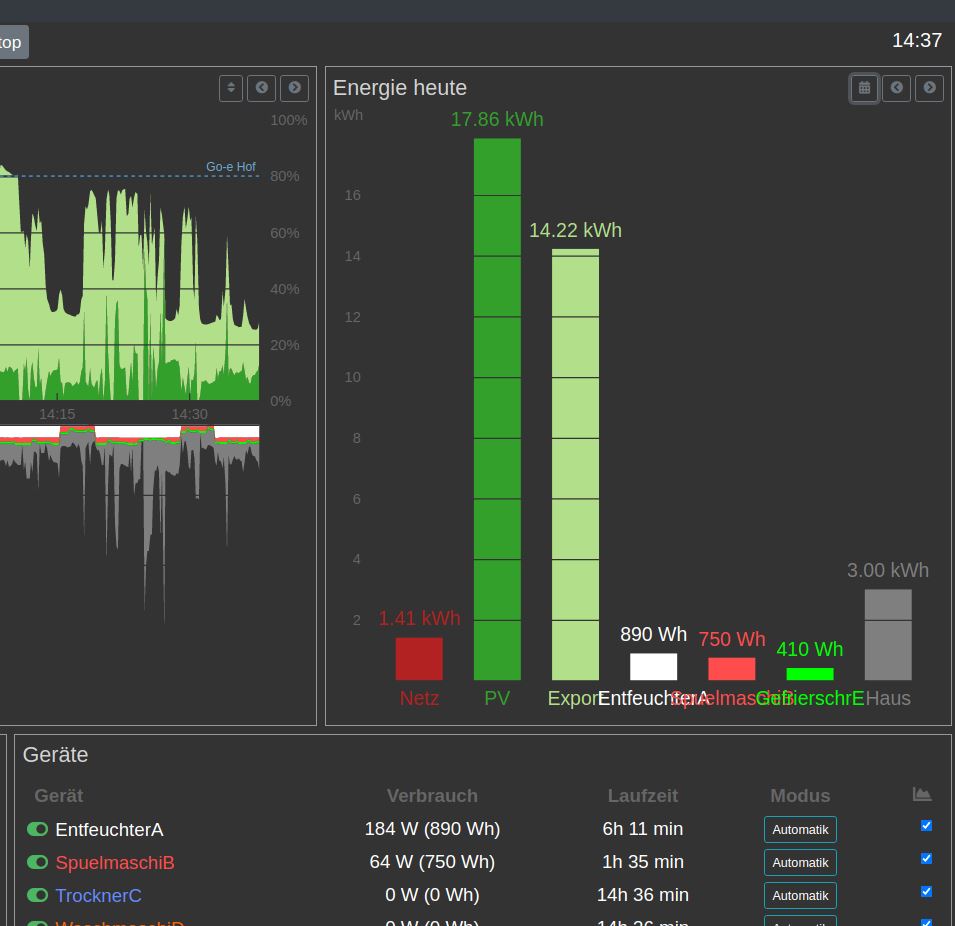
Task: Click the dark green PV energy bar
Action: 497,410
